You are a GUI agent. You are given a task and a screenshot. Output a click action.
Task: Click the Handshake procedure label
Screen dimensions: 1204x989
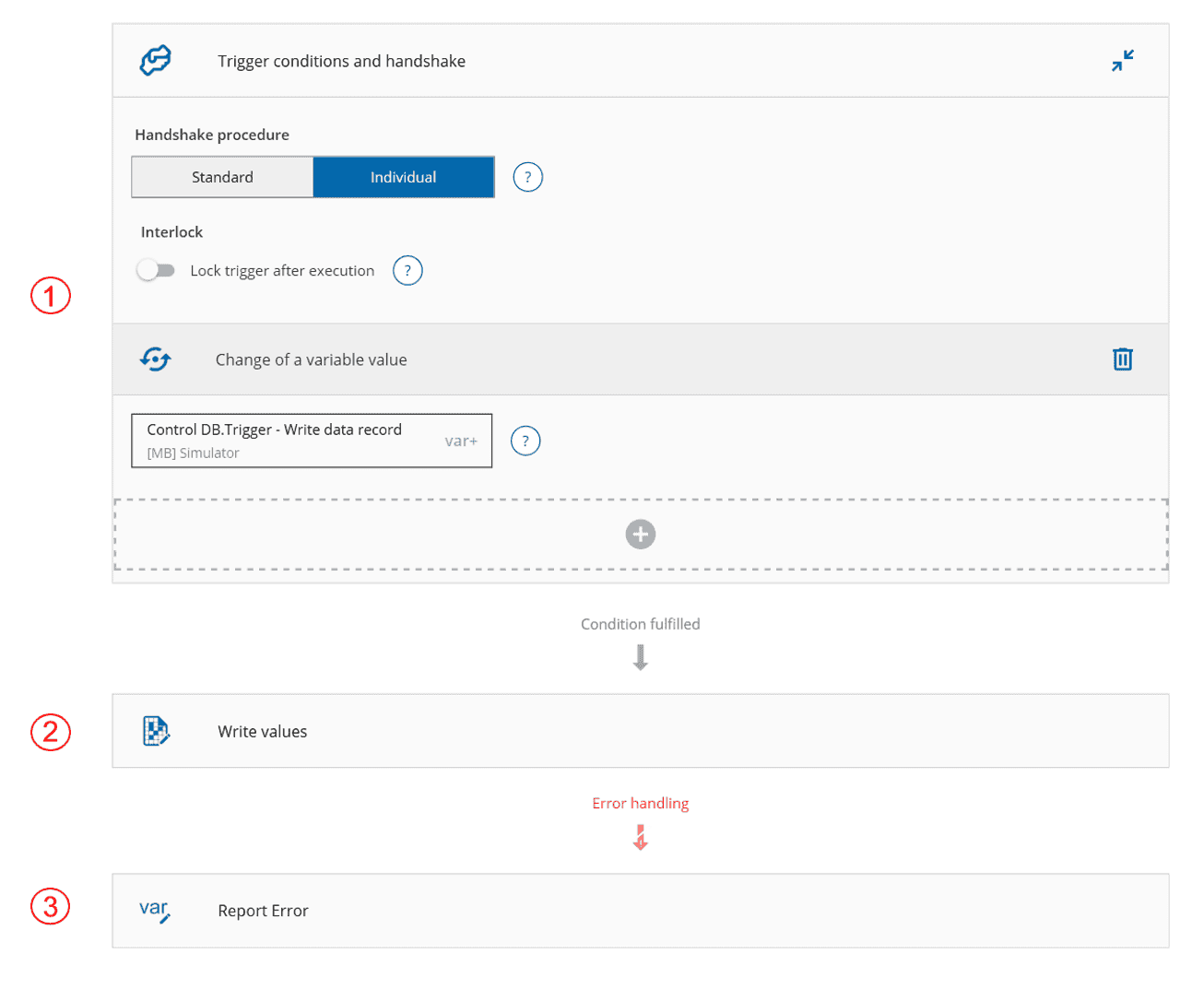[212, 135]
